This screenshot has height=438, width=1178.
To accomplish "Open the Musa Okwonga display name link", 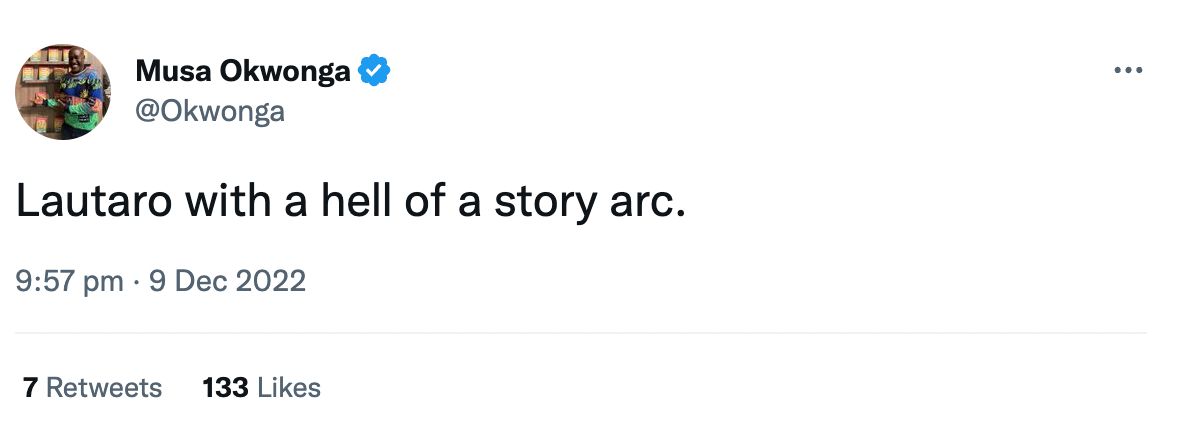I will pos(243,72).
